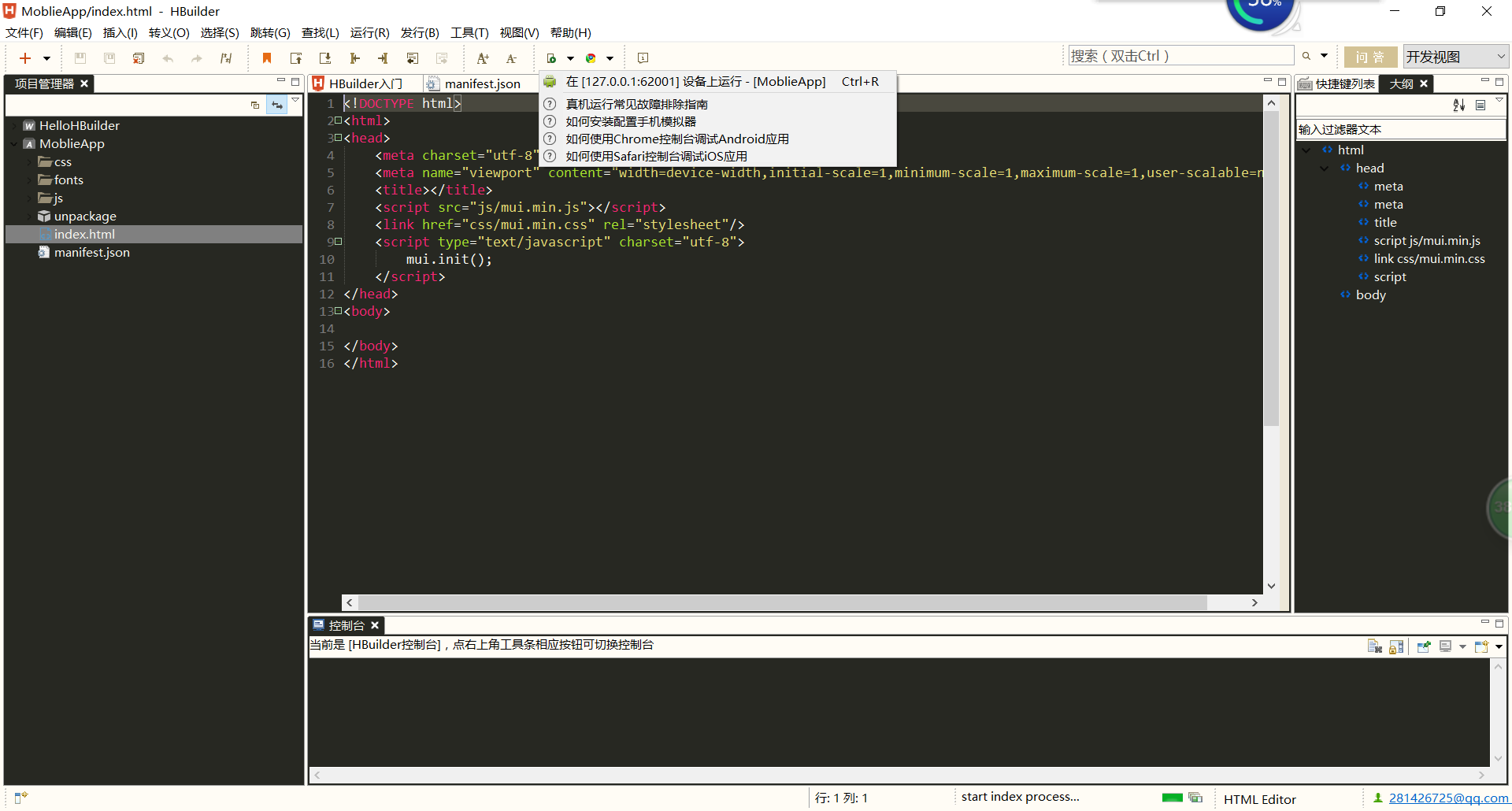Screen dimensions: 1512x811
Task: Click Collapse All icon in project manager
Action: tap(255, 105)
